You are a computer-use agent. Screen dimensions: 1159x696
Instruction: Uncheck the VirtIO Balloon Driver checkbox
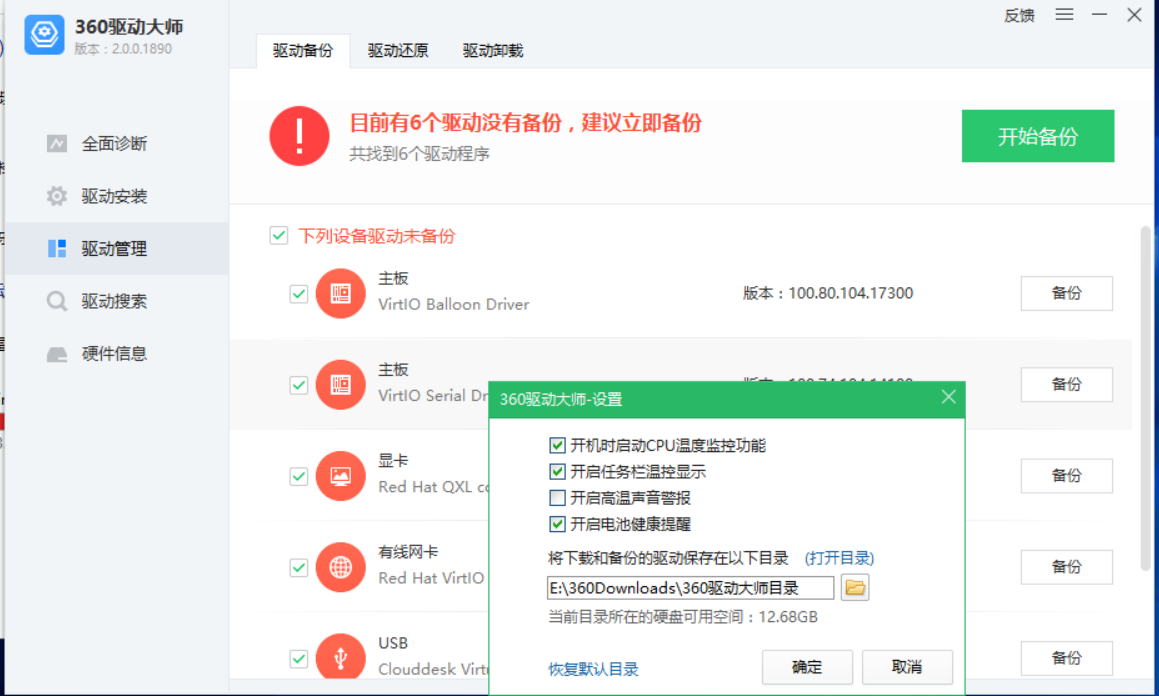(299, 293)
